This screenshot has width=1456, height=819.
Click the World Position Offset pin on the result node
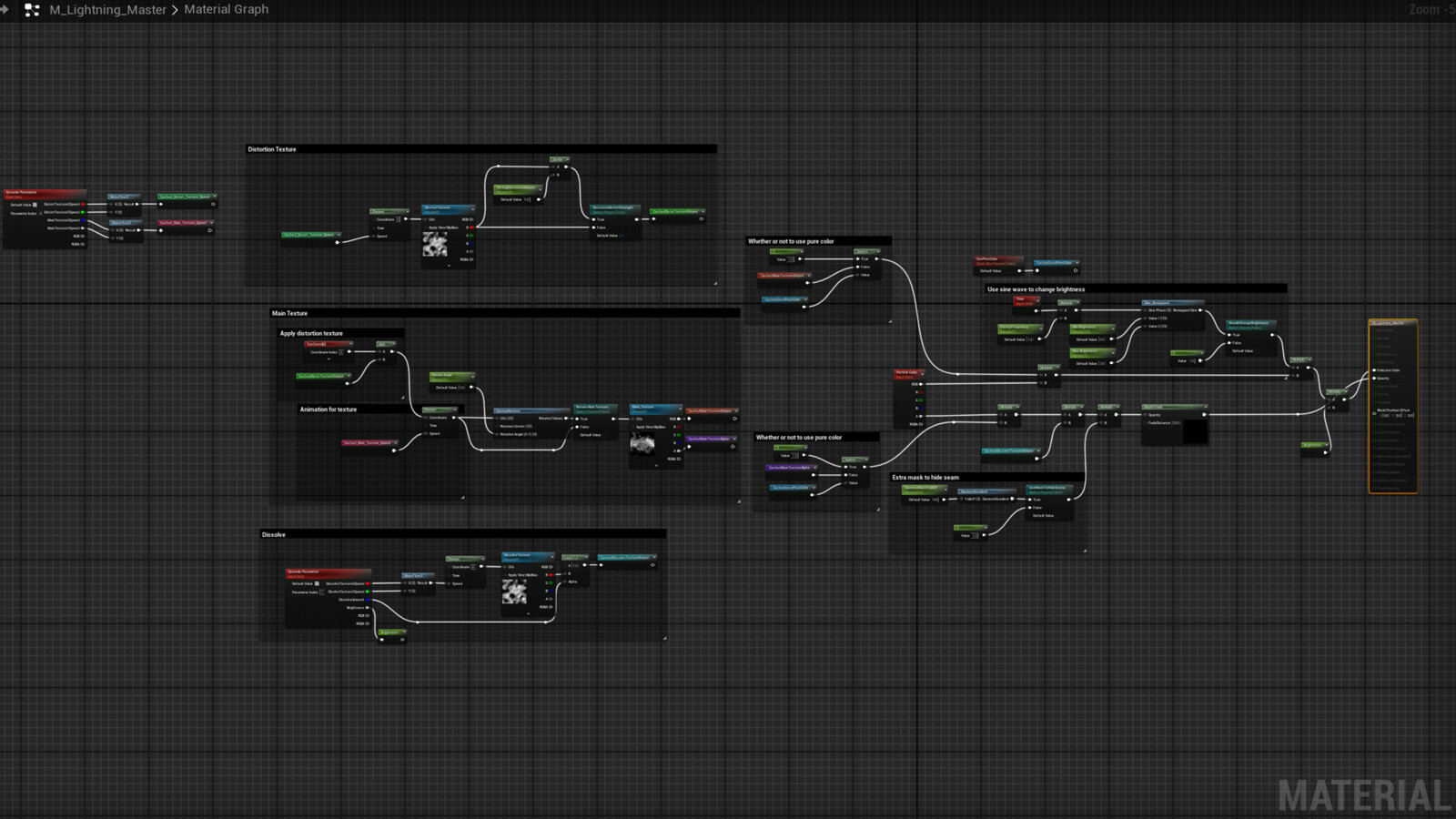click(1374, 412)
